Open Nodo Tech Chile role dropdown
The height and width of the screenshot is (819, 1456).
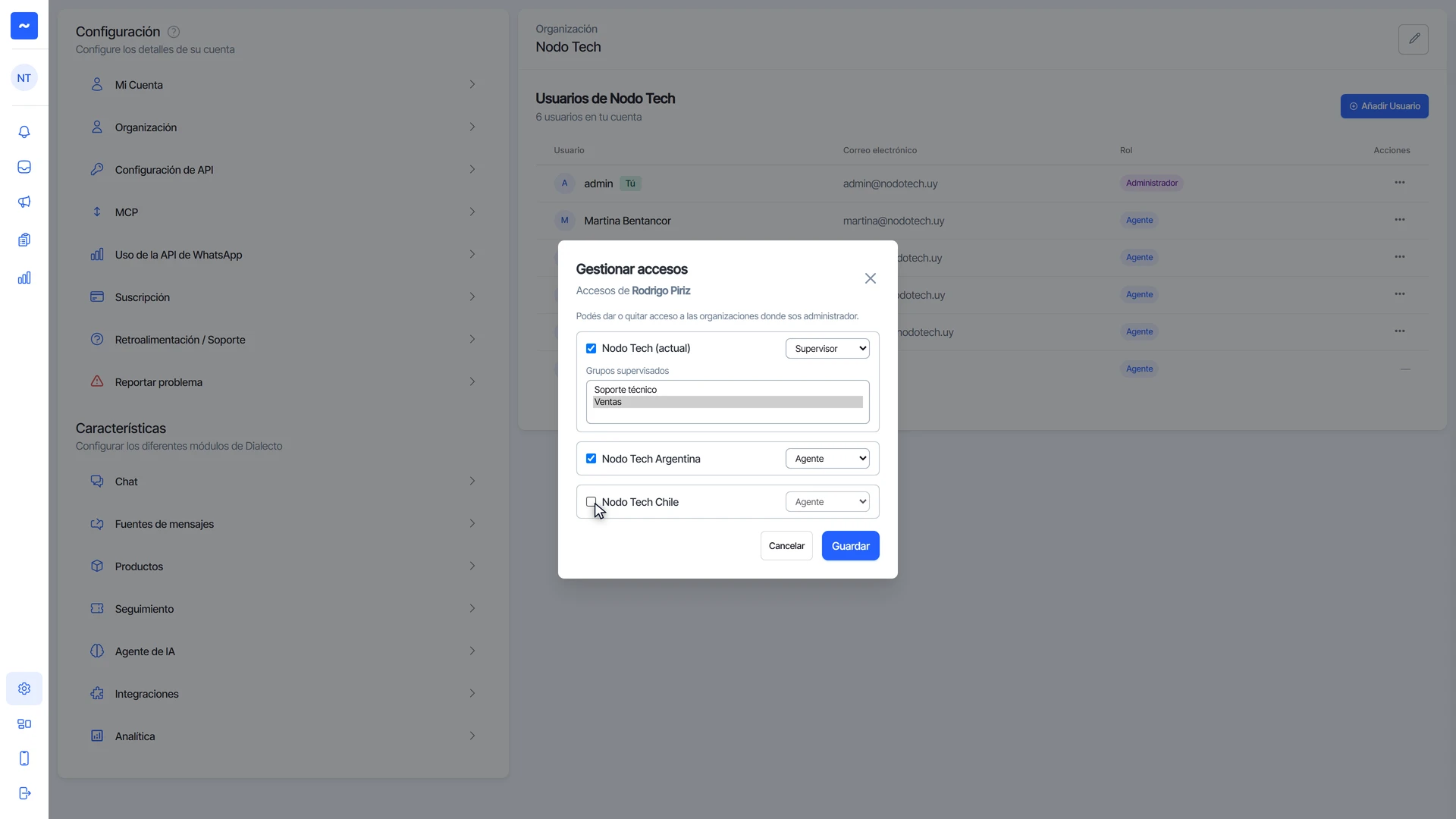click(x=827, y=502)
